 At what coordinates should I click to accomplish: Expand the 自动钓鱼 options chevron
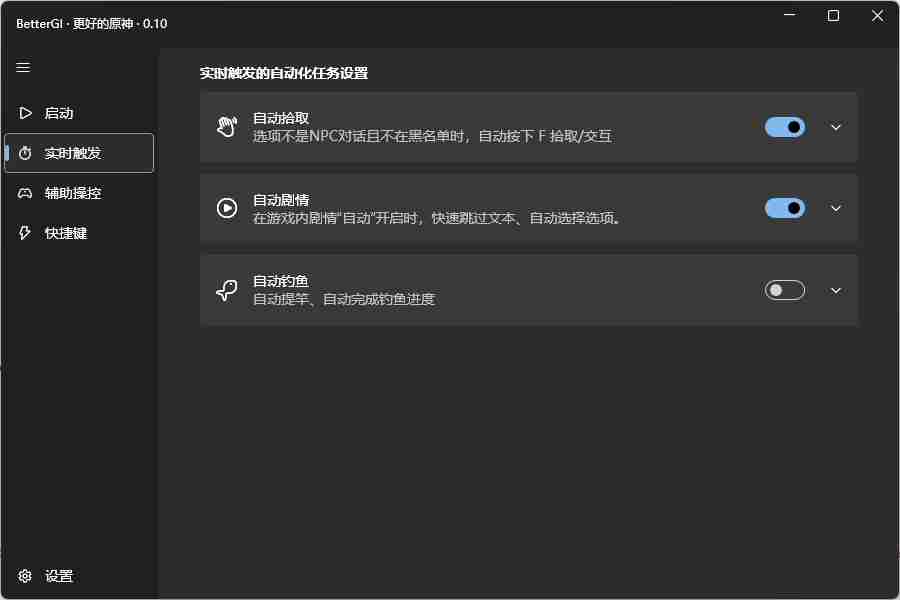836,291
